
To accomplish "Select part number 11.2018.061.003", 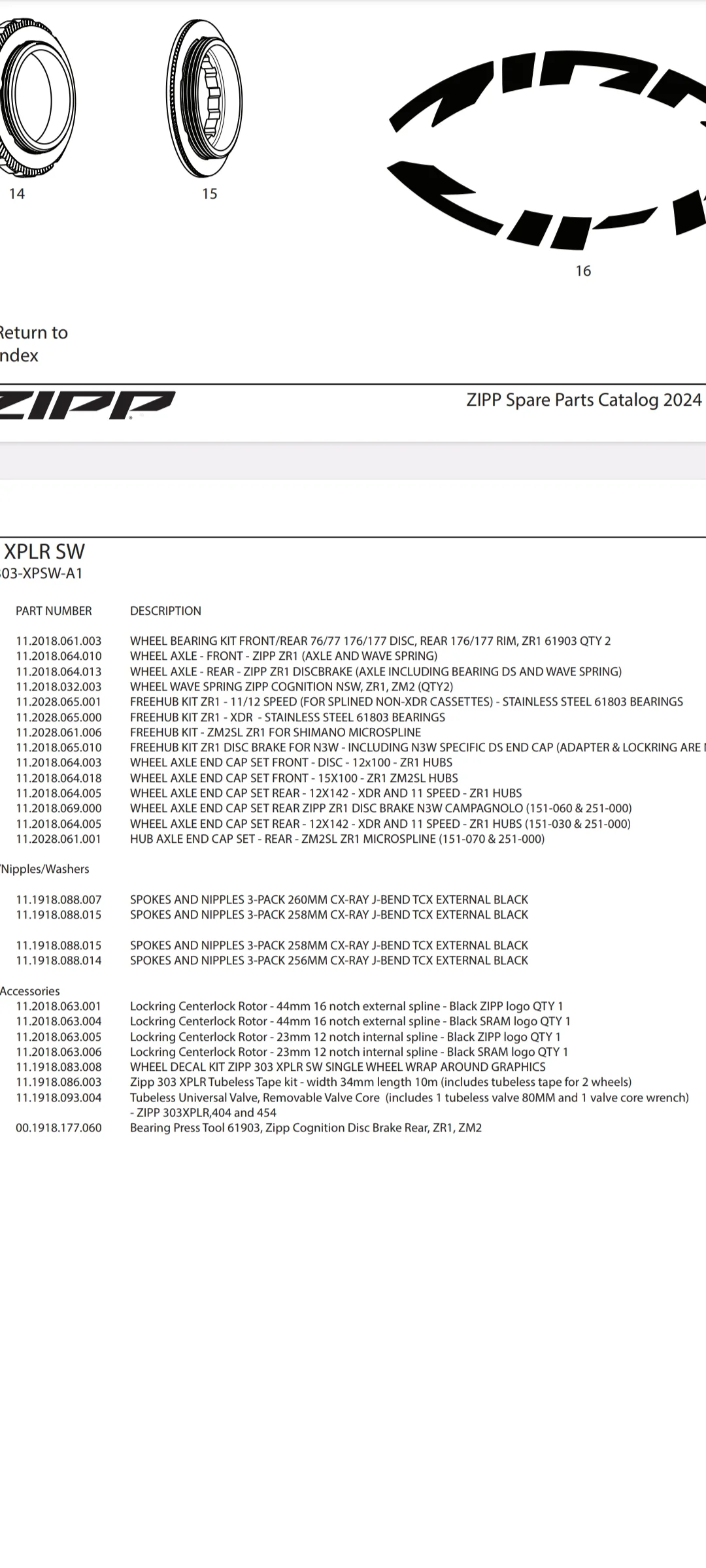I will tap(59, 641).
